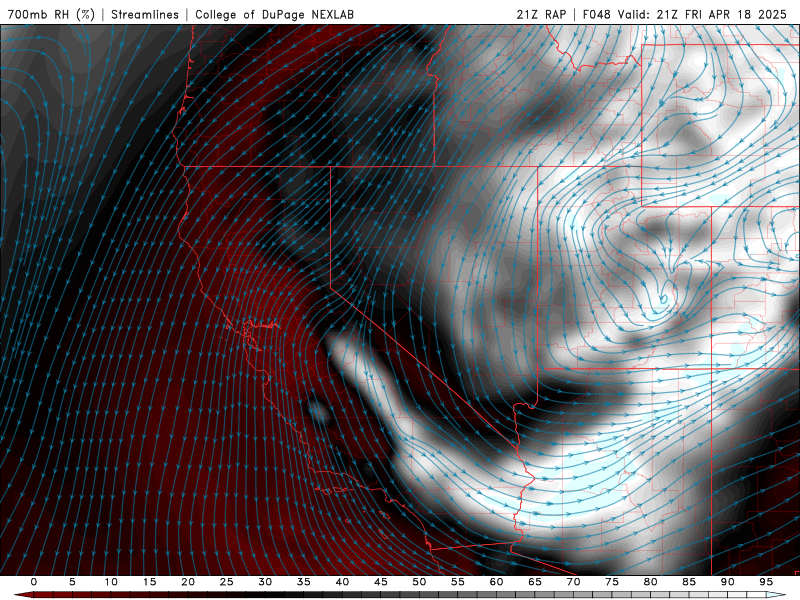
Task: Click the "70" colorbar scale label
Action: [x=573, y=582]
